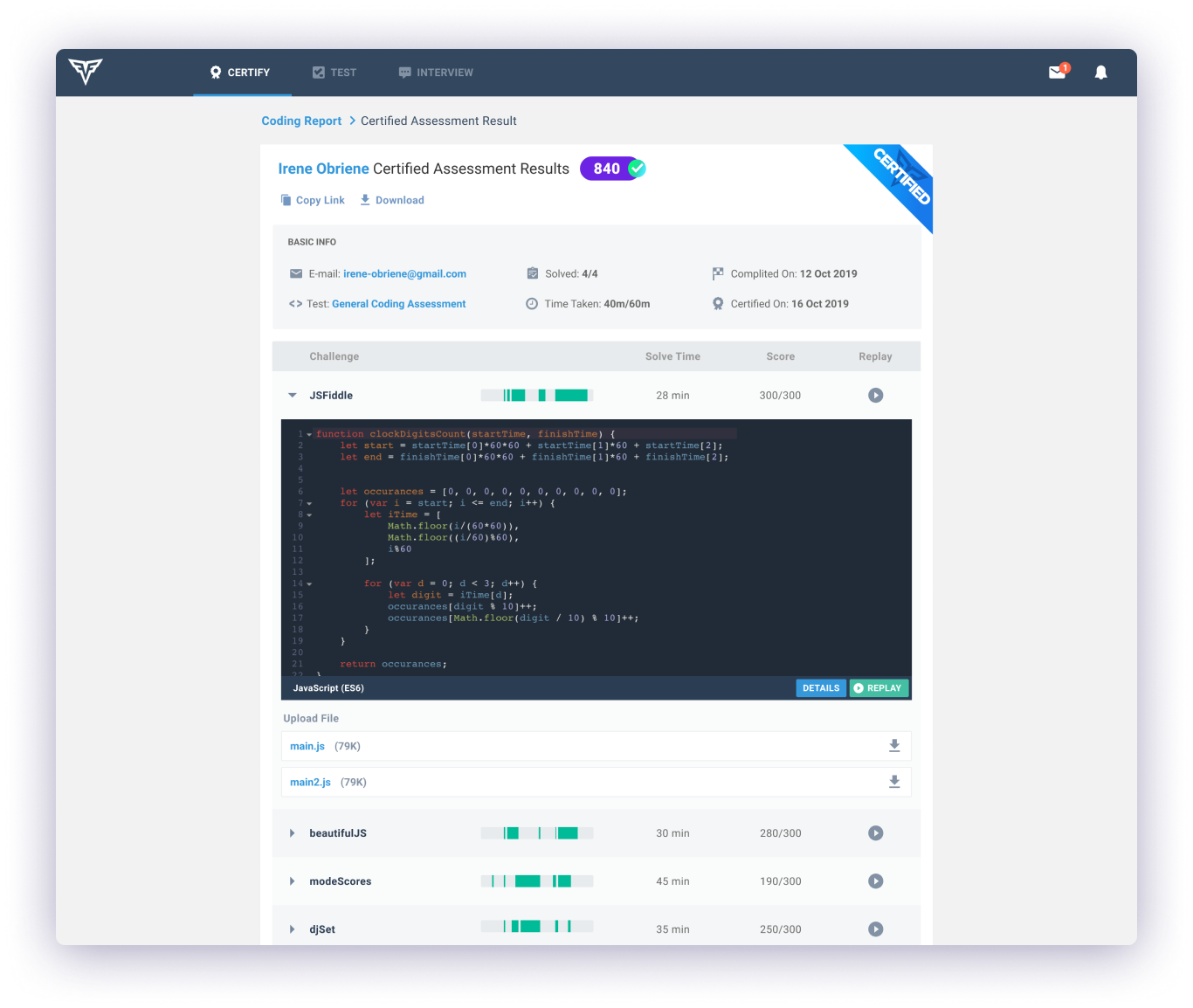Click the 28 min solve time
The height and width of the screenshot is (1008, 1193).
(x=672, y=396)
